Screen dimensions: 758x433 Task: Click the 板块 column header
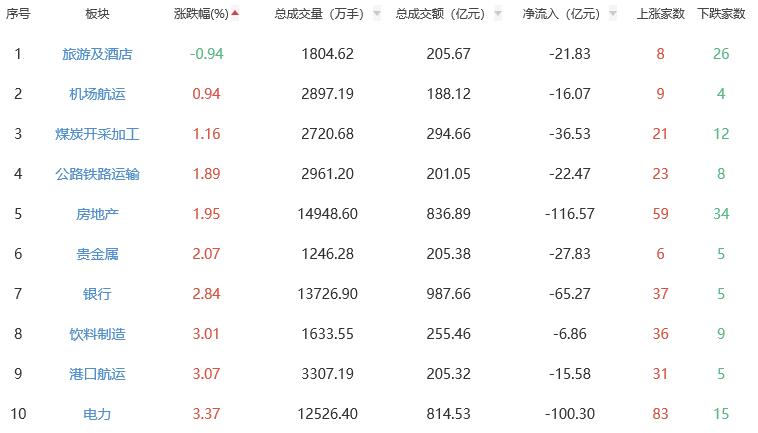97,14
